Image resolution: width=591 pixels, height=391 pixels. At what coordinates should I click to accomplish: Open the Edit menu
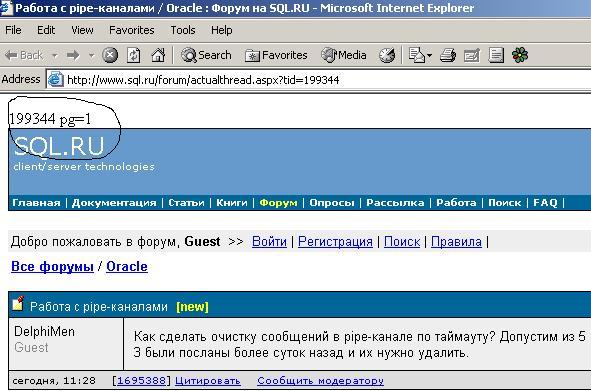46,30
